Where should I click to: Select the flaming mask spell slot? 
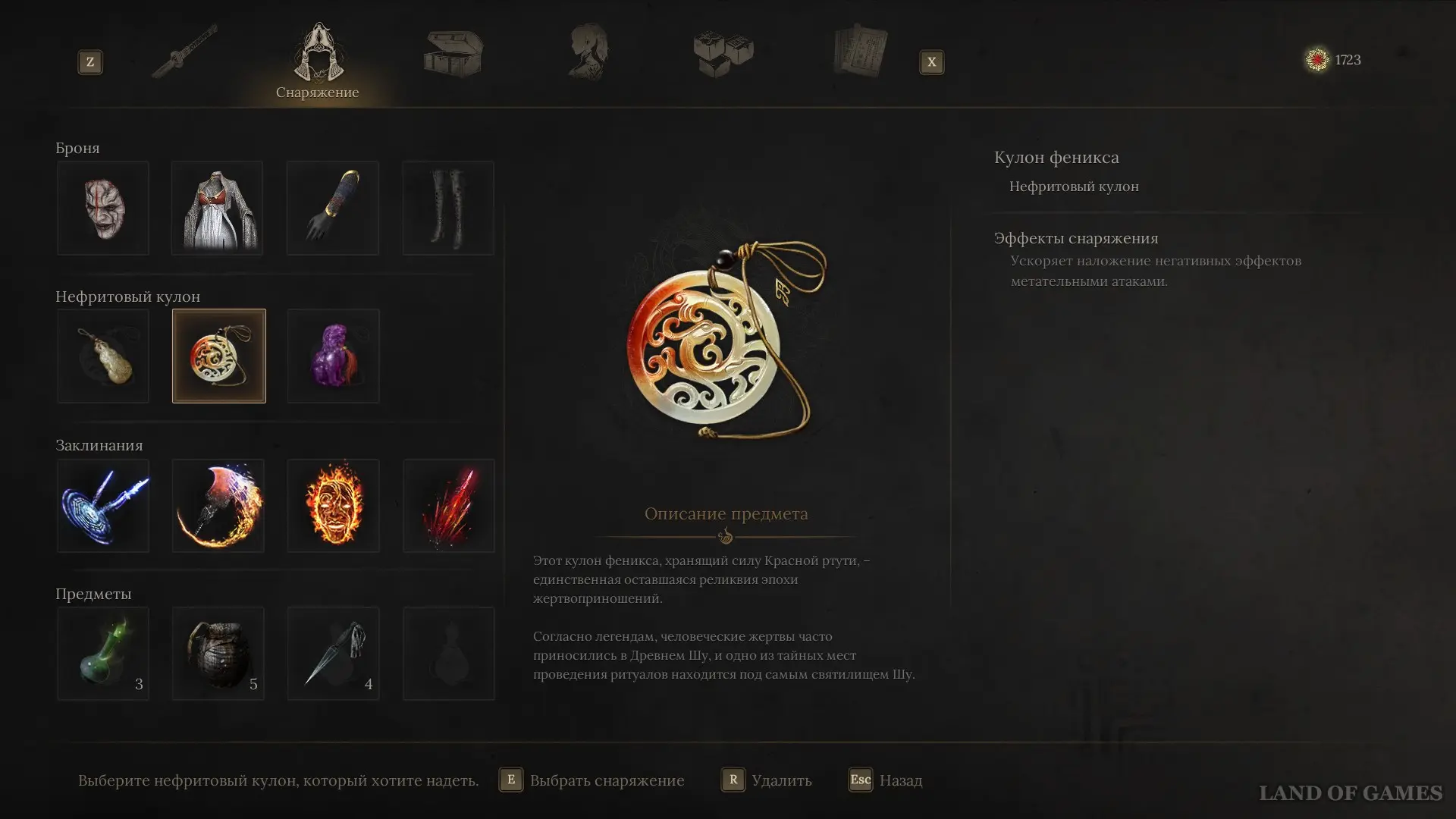334,505
